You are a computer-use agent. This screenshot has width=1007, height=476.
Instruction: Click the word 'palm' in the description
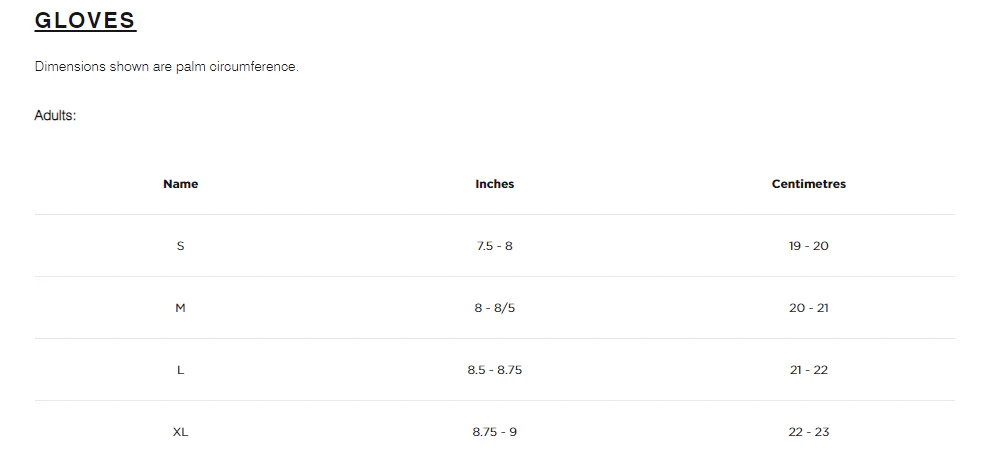point(191,67)
